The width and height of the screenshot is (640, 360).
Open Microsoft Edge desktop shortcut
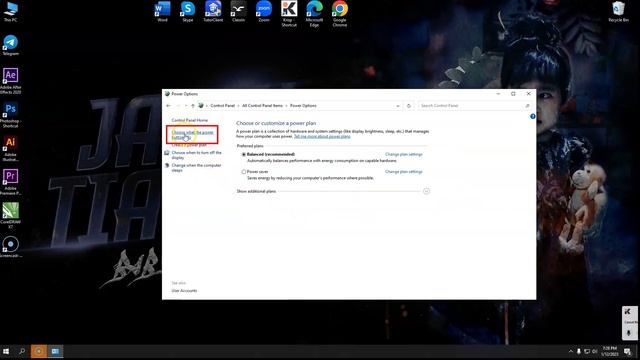pyautogui.click(x=314, y=14)
